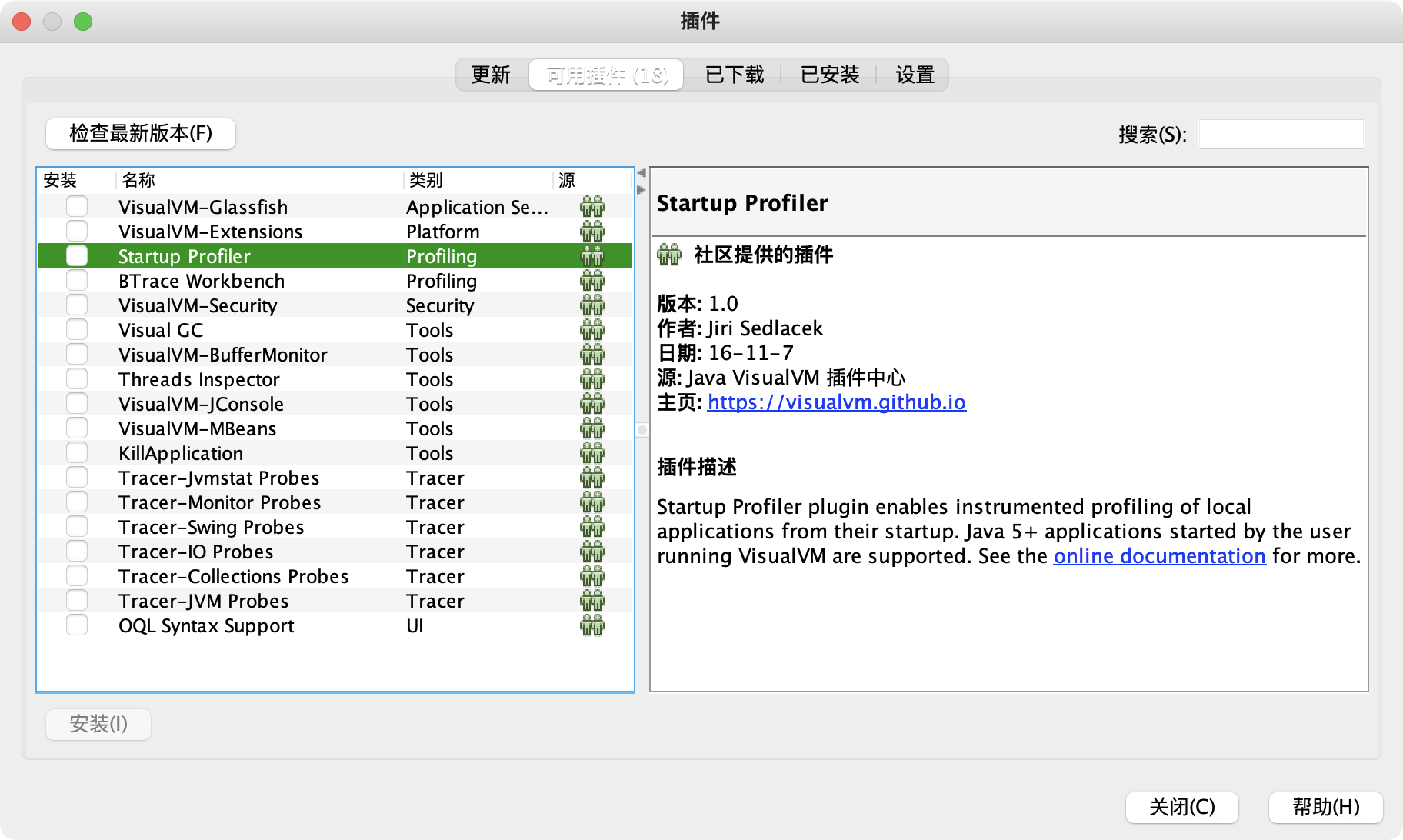Focus the 搜索 search input field
The width and height of the screenshot is (1403, 840).
point(1281,134)
